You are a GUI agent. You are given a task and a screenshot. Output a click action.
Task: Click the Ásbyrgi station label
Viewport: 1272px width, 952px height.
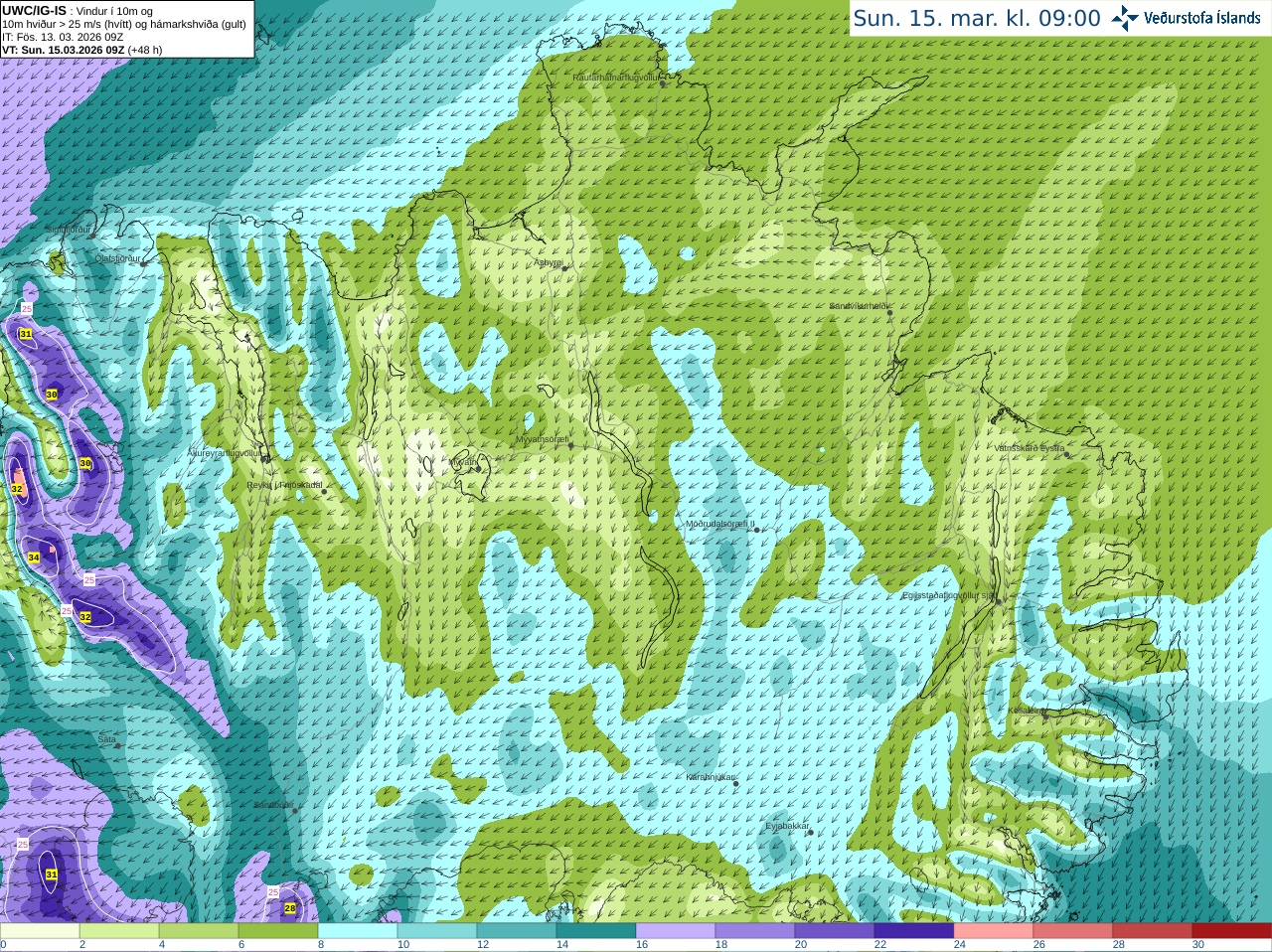[549, 262]
